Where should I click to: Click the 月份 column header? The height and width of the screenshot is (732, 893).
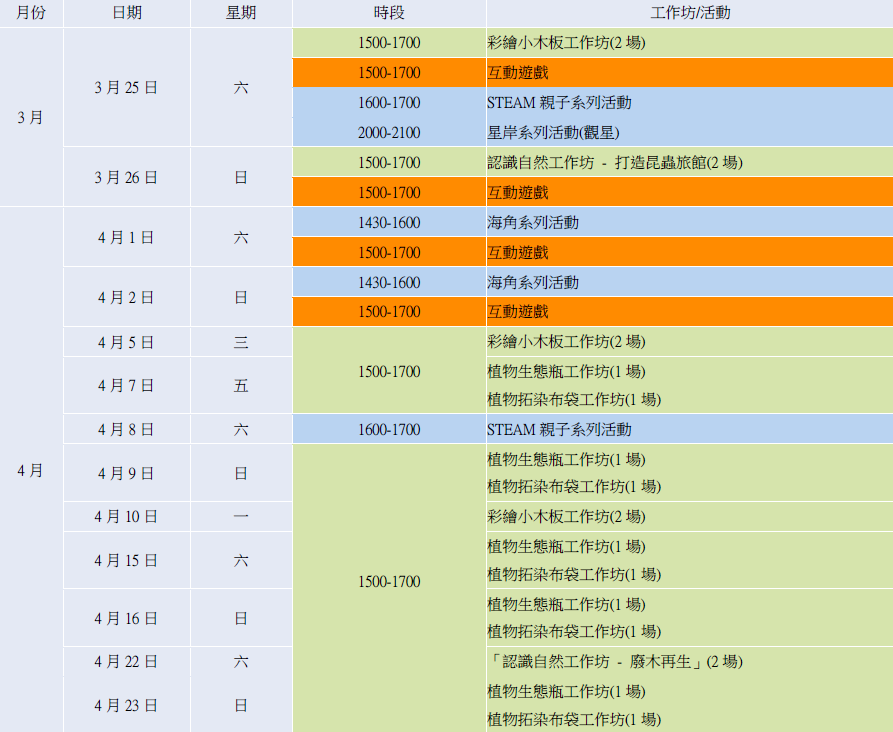click(x=31, y=13)
